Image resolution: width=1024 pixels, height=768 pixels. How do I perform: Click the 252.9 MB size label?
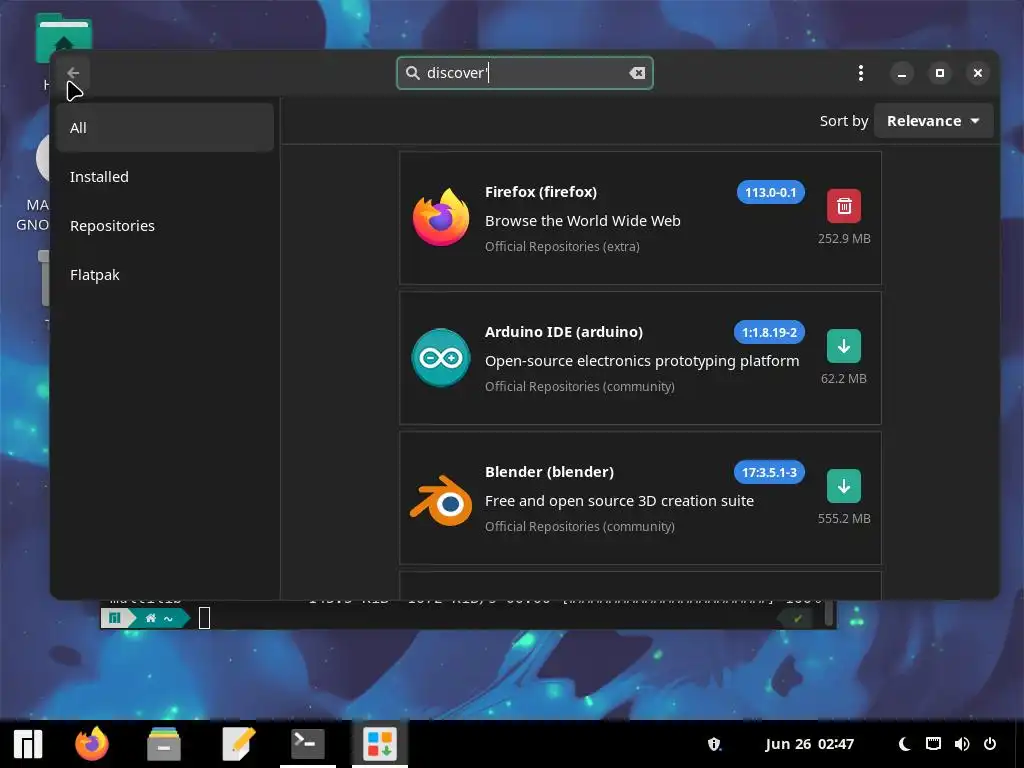click(x=844, y=238)
